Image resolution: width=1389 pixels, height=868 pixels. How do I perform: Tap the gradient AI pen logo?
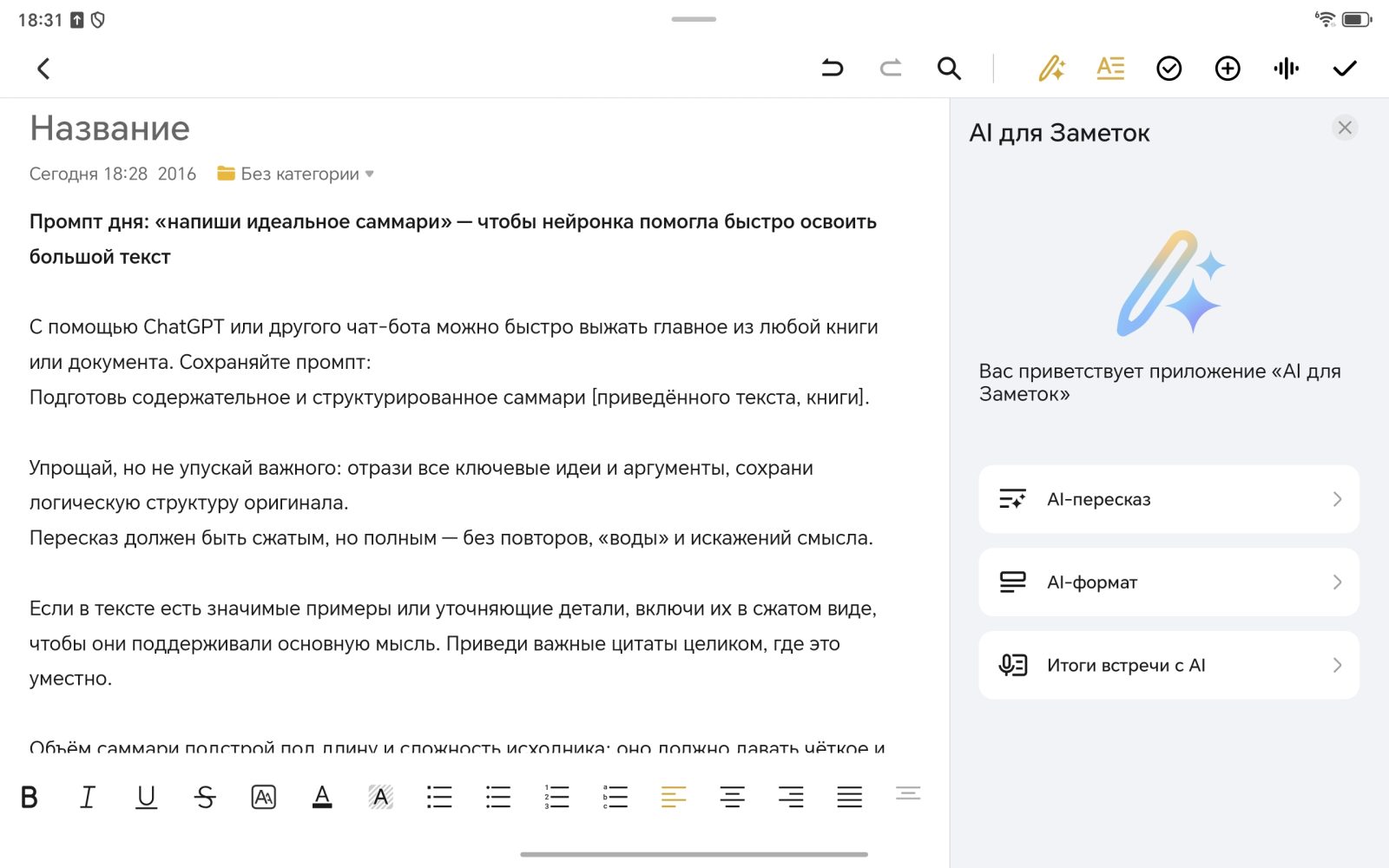[1170, 283]
